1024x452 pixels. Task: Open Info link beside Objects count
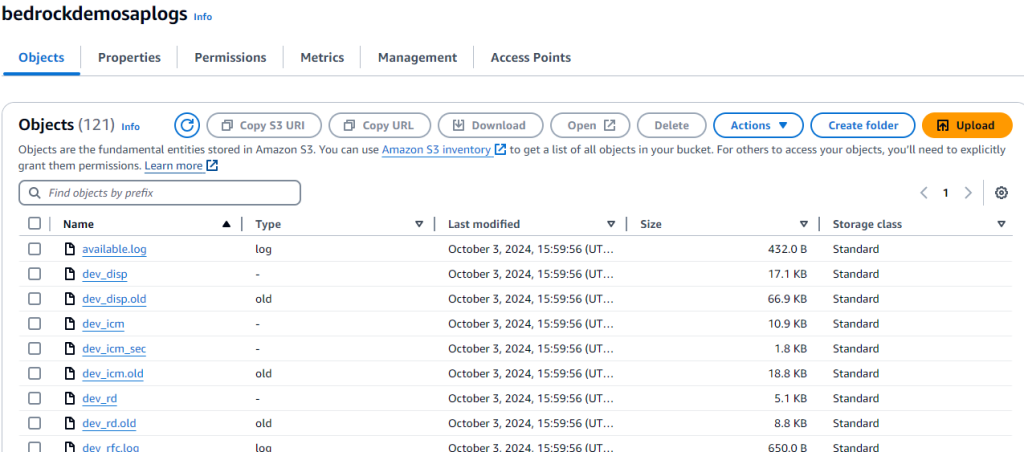131,127
